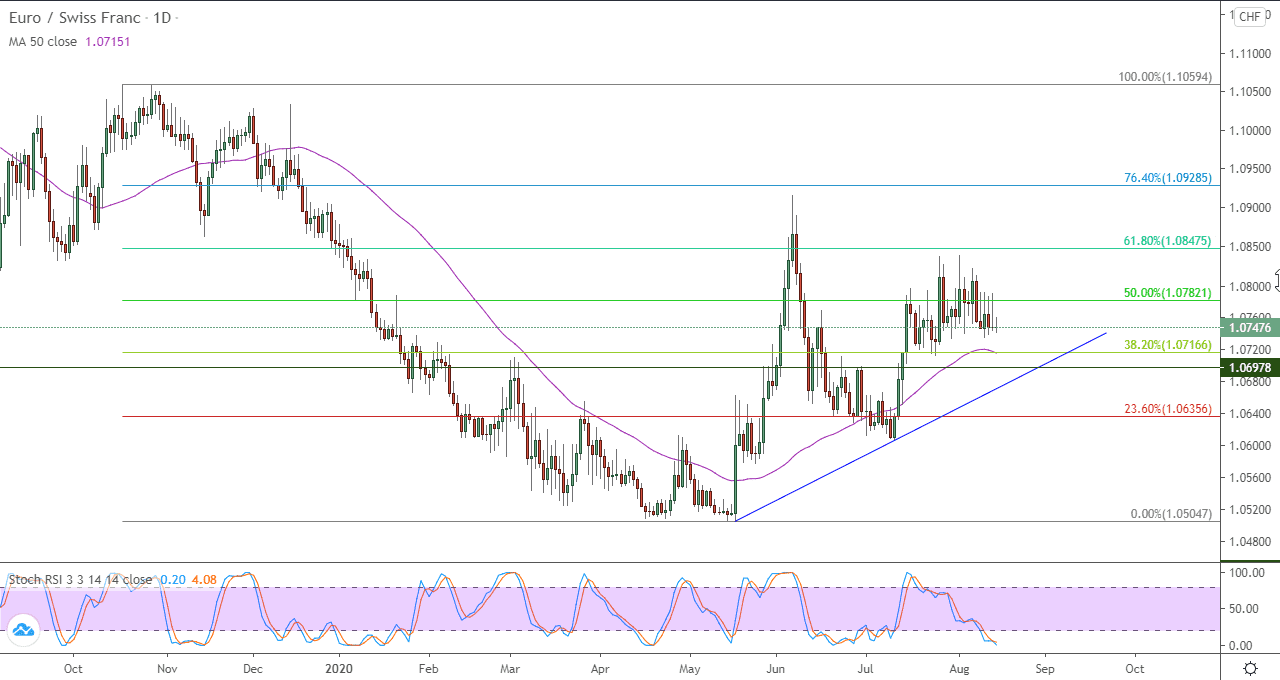Click the Stoch RSI value 0.20
Image resolution: width=1280 pixels, height=680 pixels.
pyautogui.click(x=173, y=579)
